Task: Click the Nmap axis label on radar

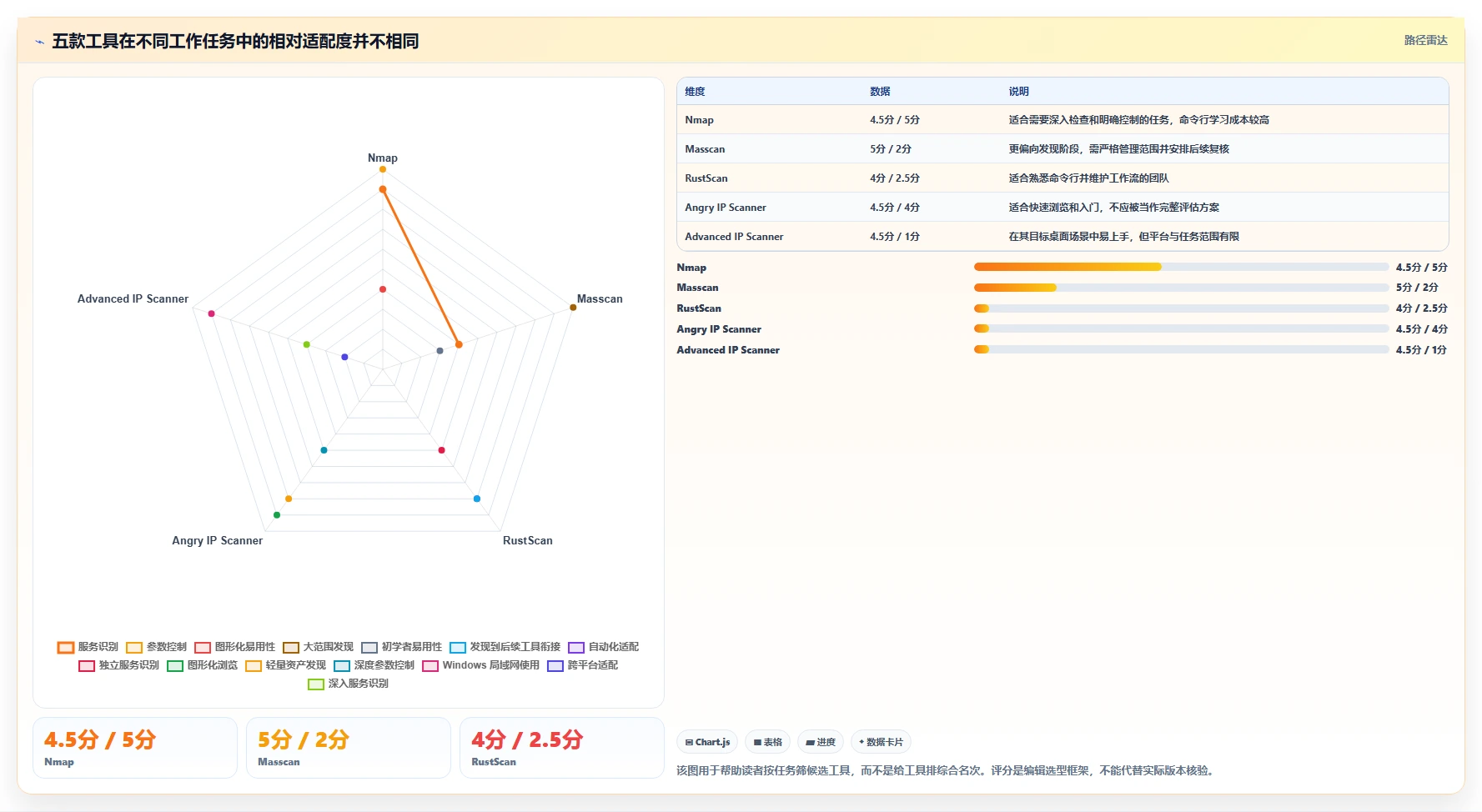Action: 383,158
